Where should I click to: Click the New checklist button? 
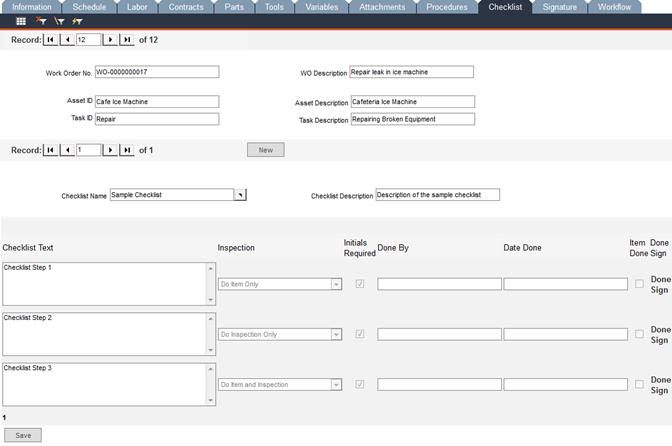click(266, 150)
